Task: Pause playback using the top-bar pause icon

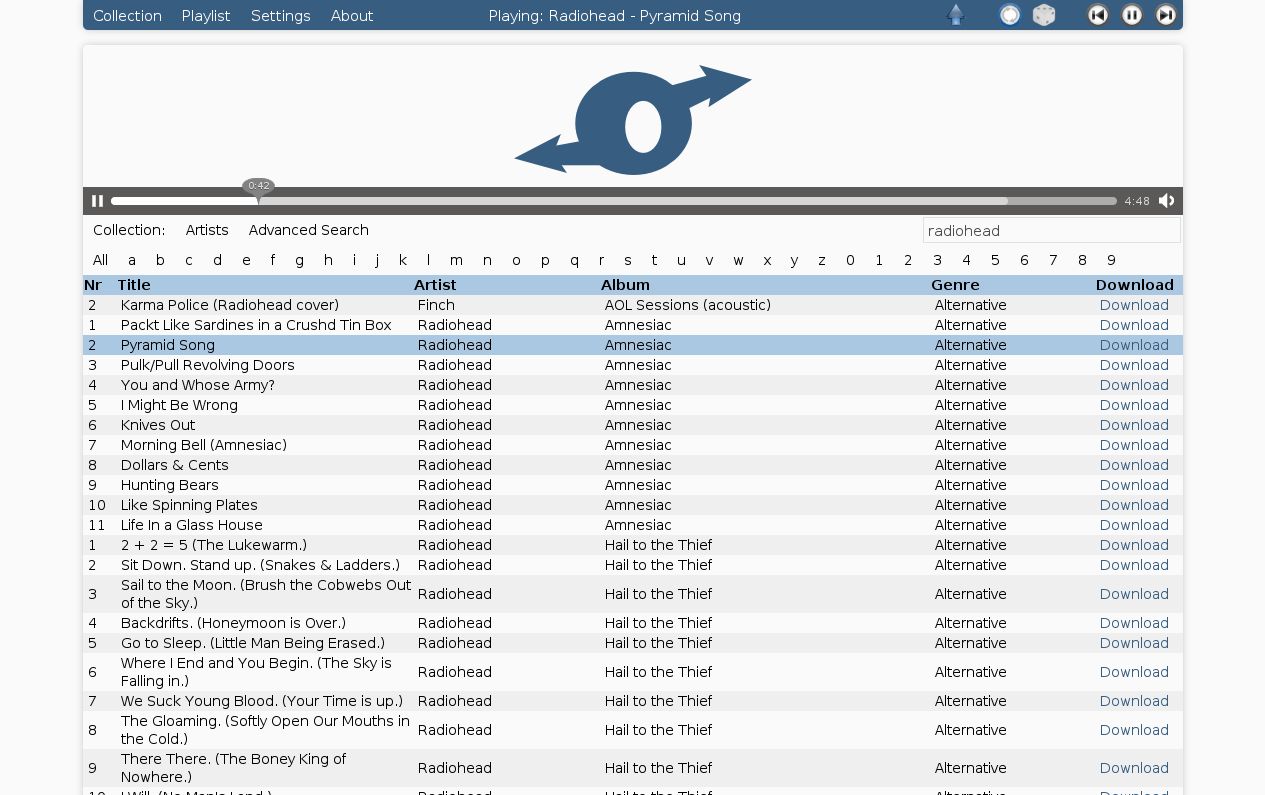Action: [x=1131, y=15]
